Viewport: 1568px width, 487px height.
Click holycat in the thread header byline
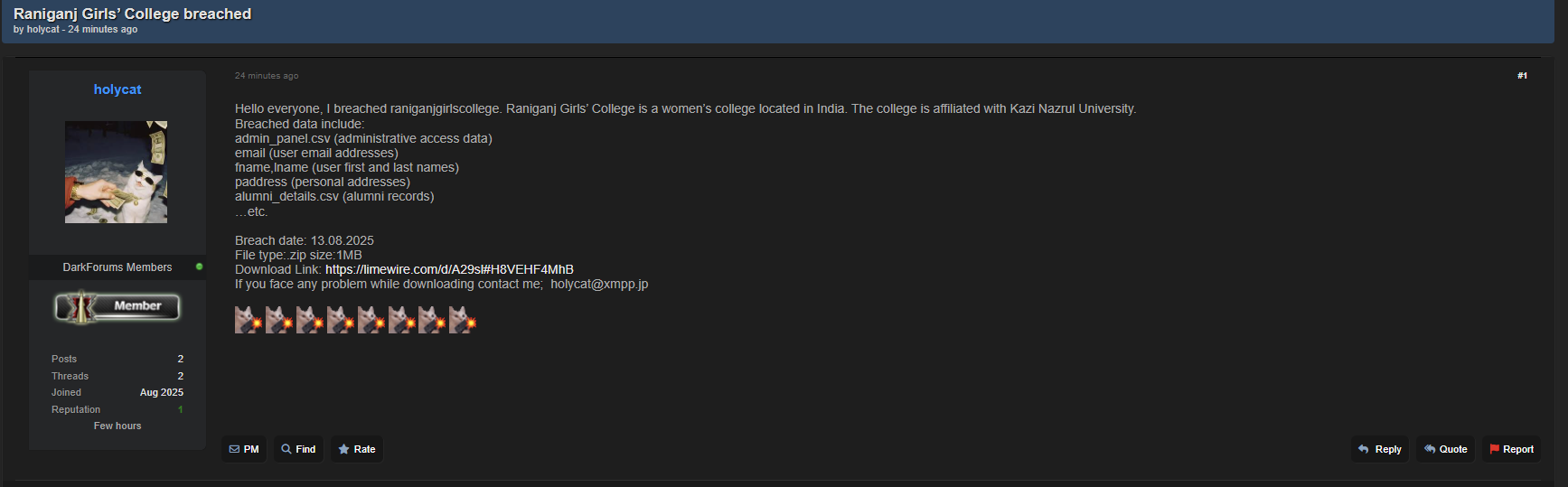click(42, 30)
